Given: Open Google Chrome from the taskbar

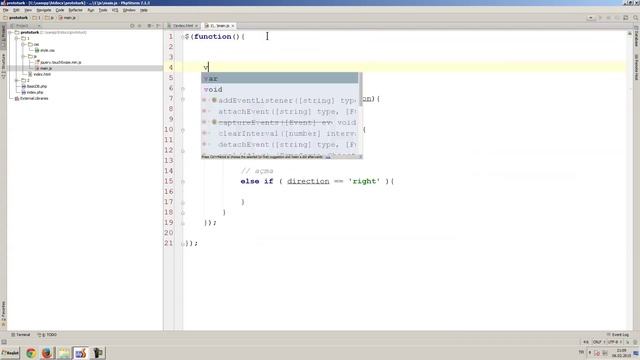Looking at the screenshot, I should [31, 353].
